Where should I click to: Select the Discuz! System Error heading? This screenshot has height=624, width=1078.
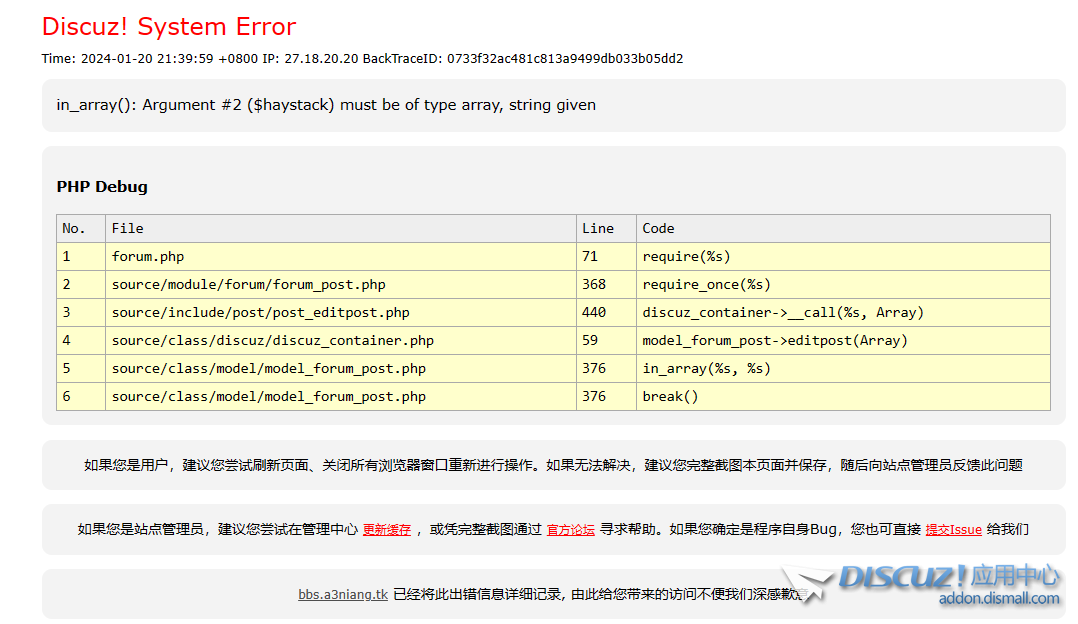pyautogui.click(x=168, y=26)
